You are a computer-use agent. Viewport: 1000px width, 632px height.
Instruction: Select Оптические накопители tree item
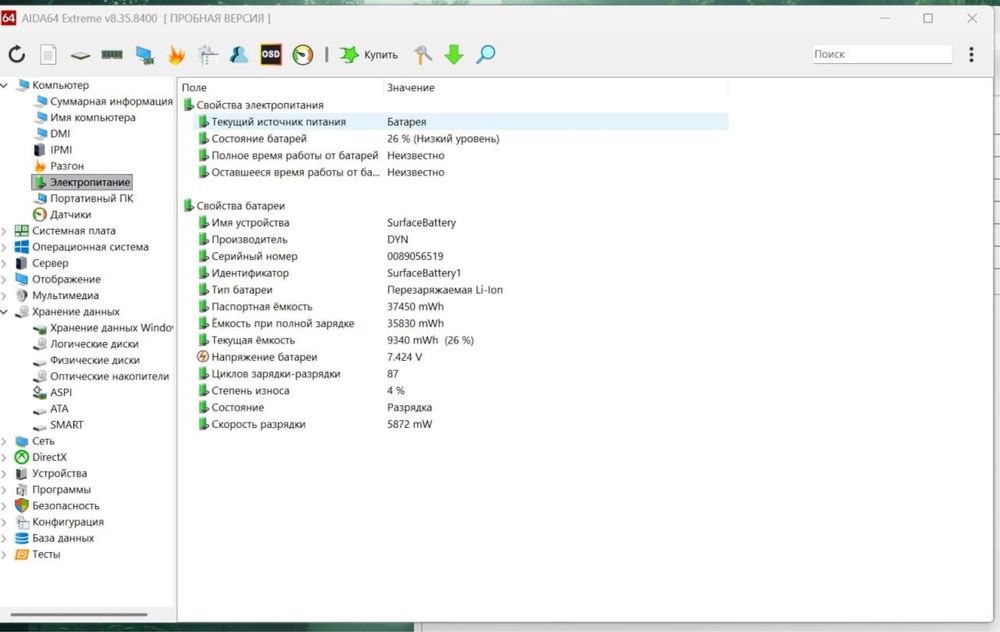click(x=110, y=376)
